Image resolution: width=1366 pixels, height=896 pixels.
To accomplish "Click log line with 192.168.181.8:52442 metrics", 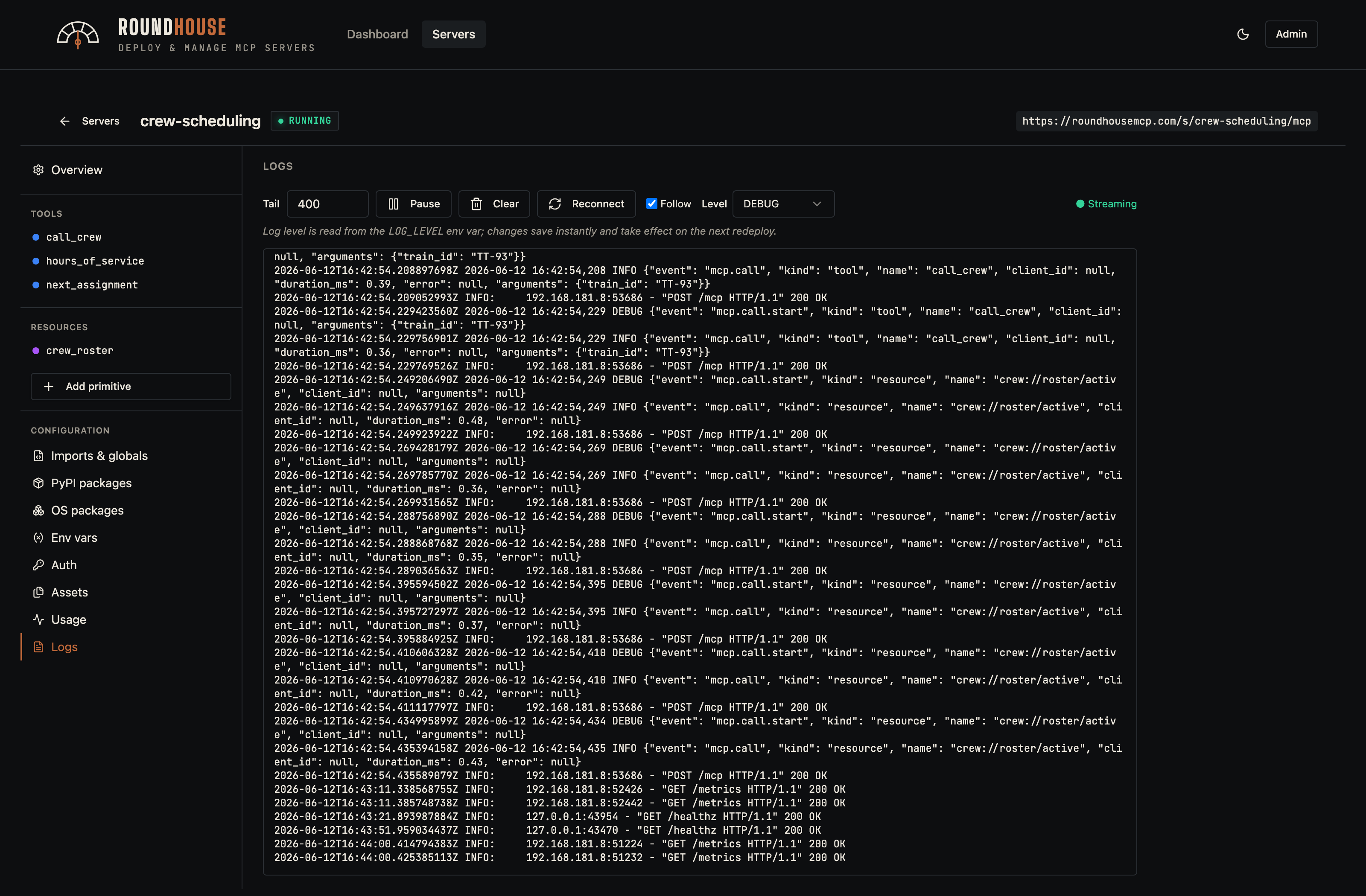I will [x=560, y=803].
